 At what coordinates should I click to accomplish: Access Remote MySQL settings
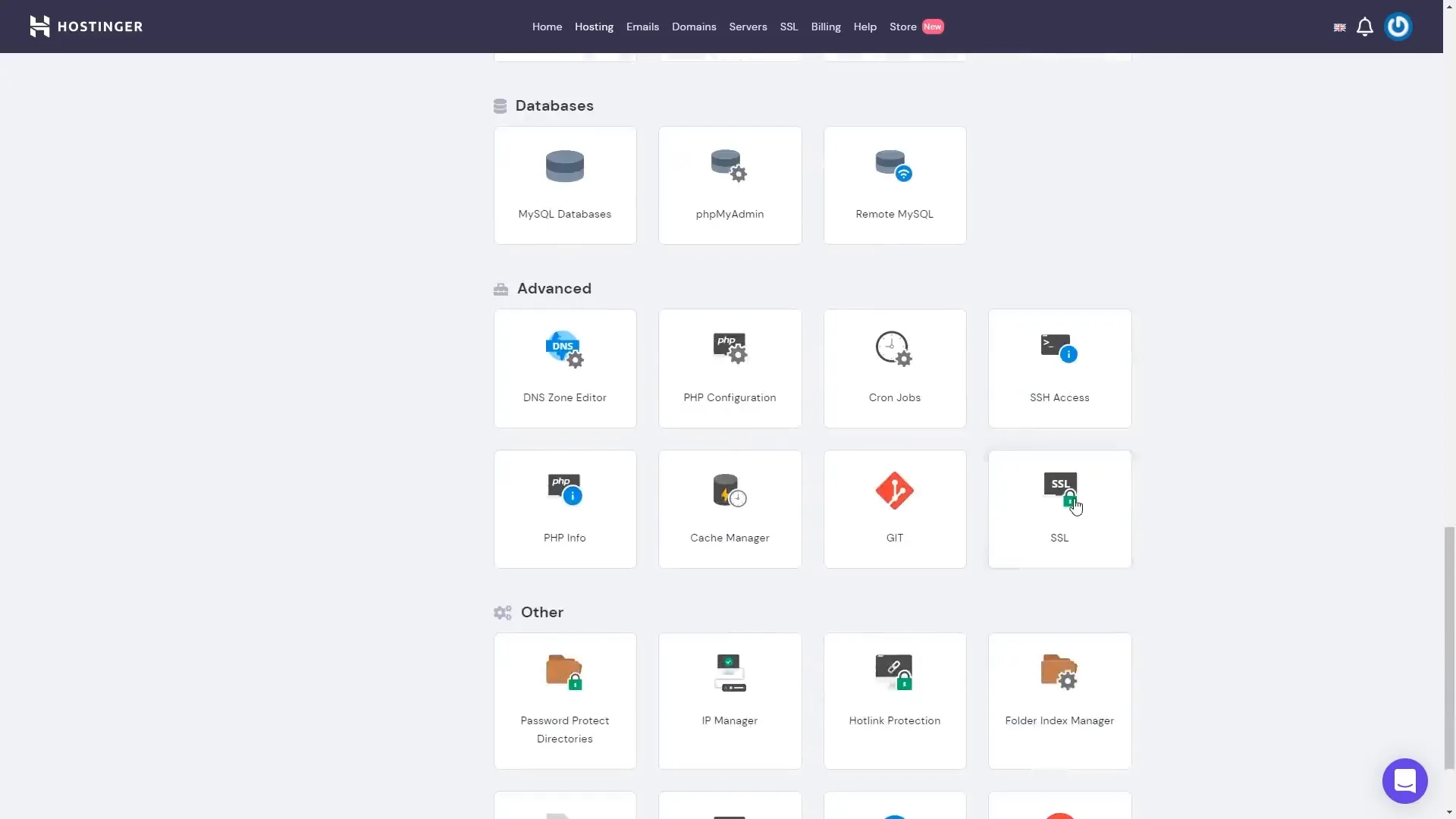895,184
